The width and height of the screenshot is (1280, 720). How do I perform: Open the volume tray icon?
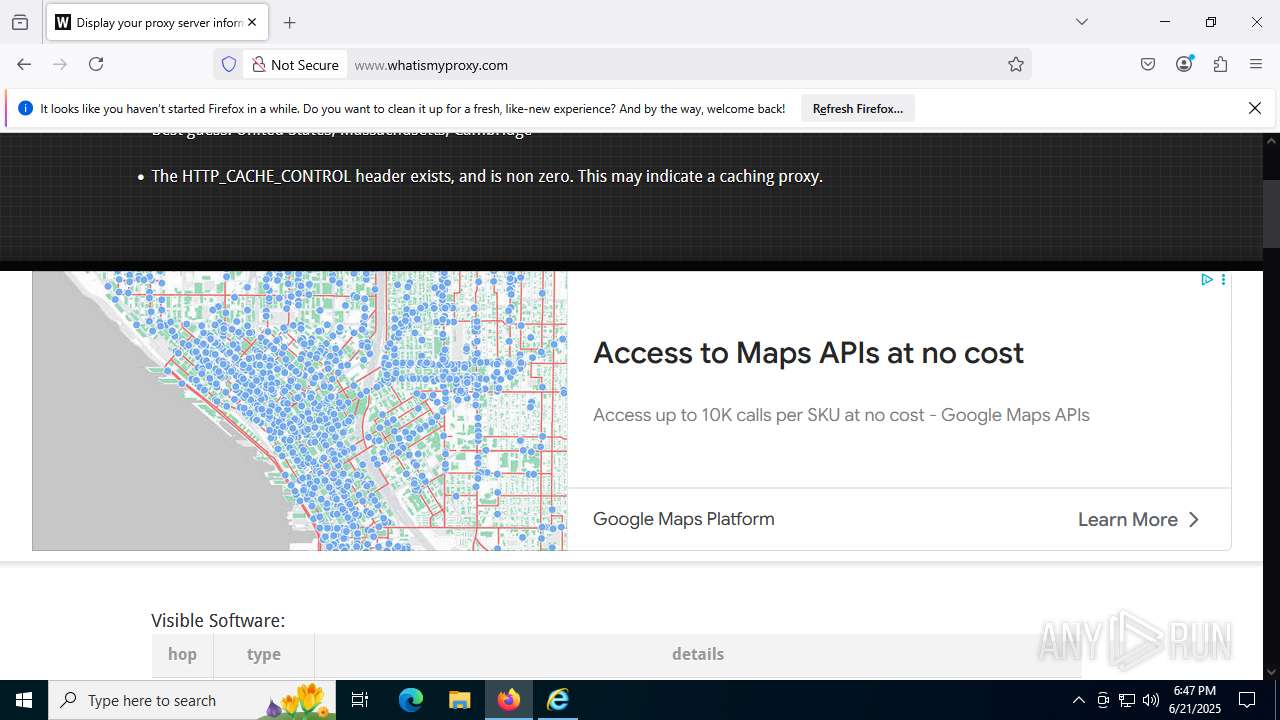pyautogui.click(x=1151, y=700)
